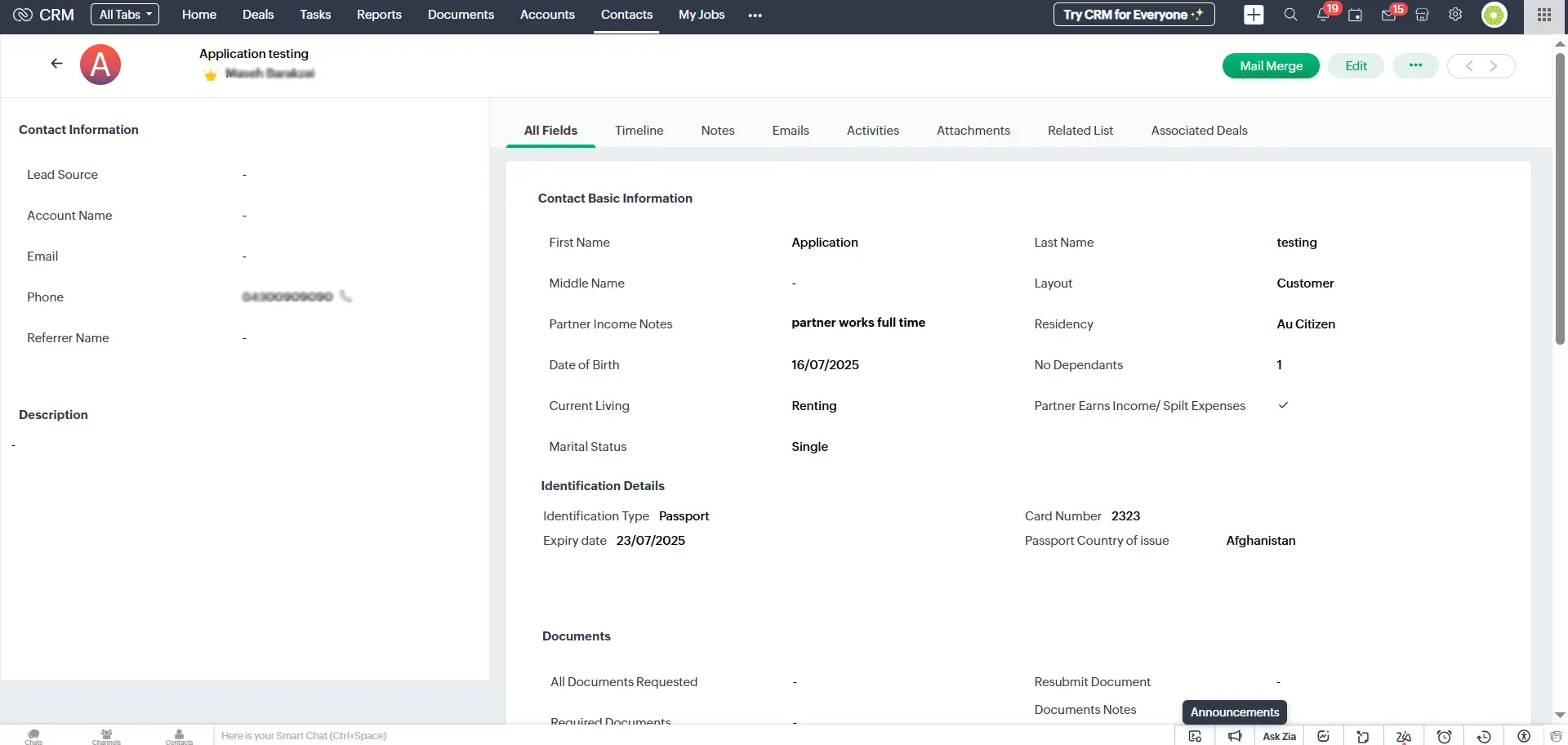Open the alarm clock reminders icon
The image size is (1568, 745).
tap(1445, 736)
